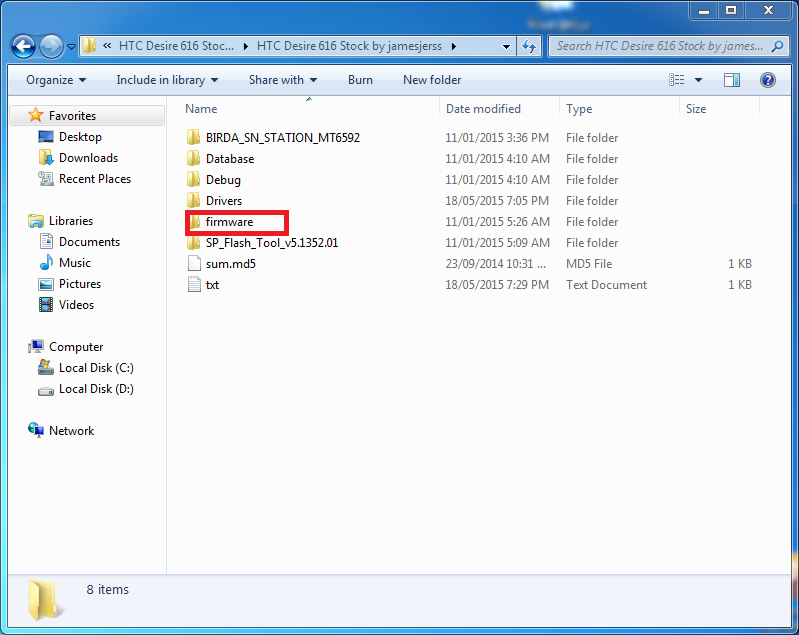This screenshot has width=799, height=635.
Task: Click the 18/05/2015 7:05 PM date
Action: (x=497, y=201)
